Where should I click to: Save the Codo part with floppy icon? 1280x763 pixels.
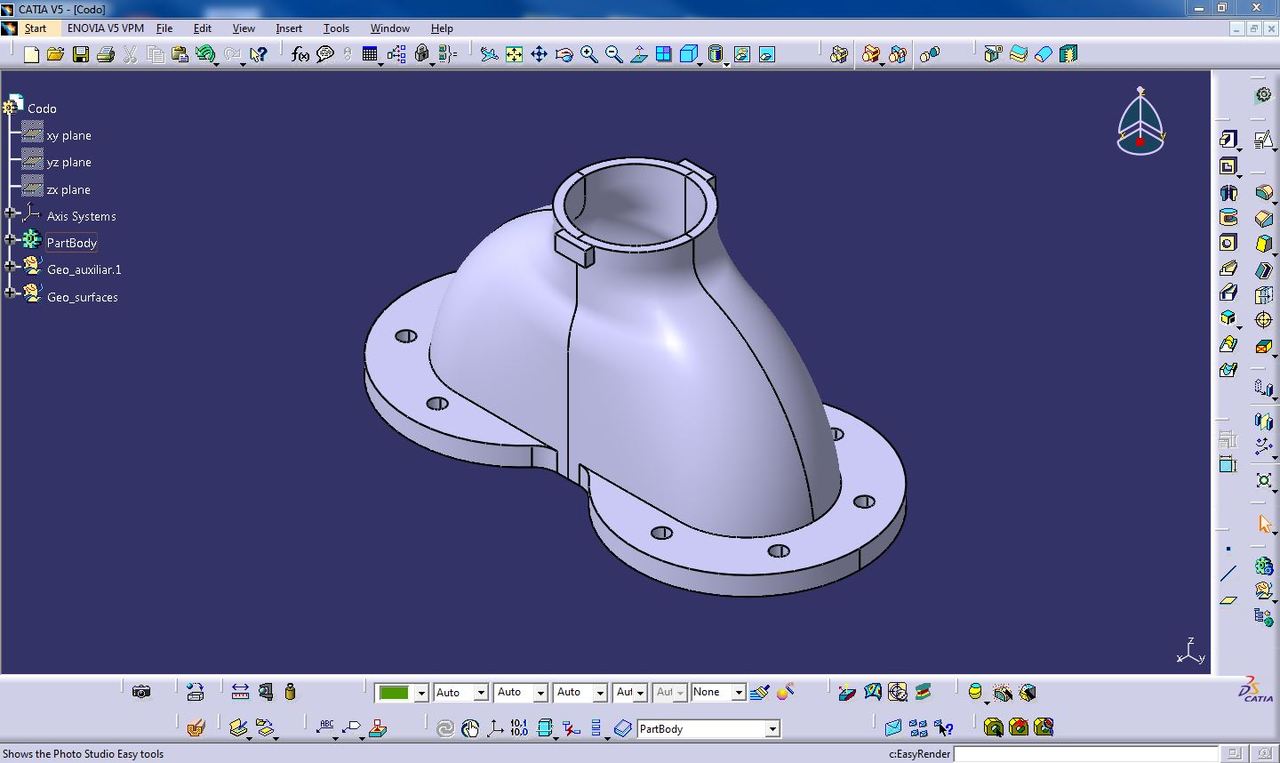[81, 54]
